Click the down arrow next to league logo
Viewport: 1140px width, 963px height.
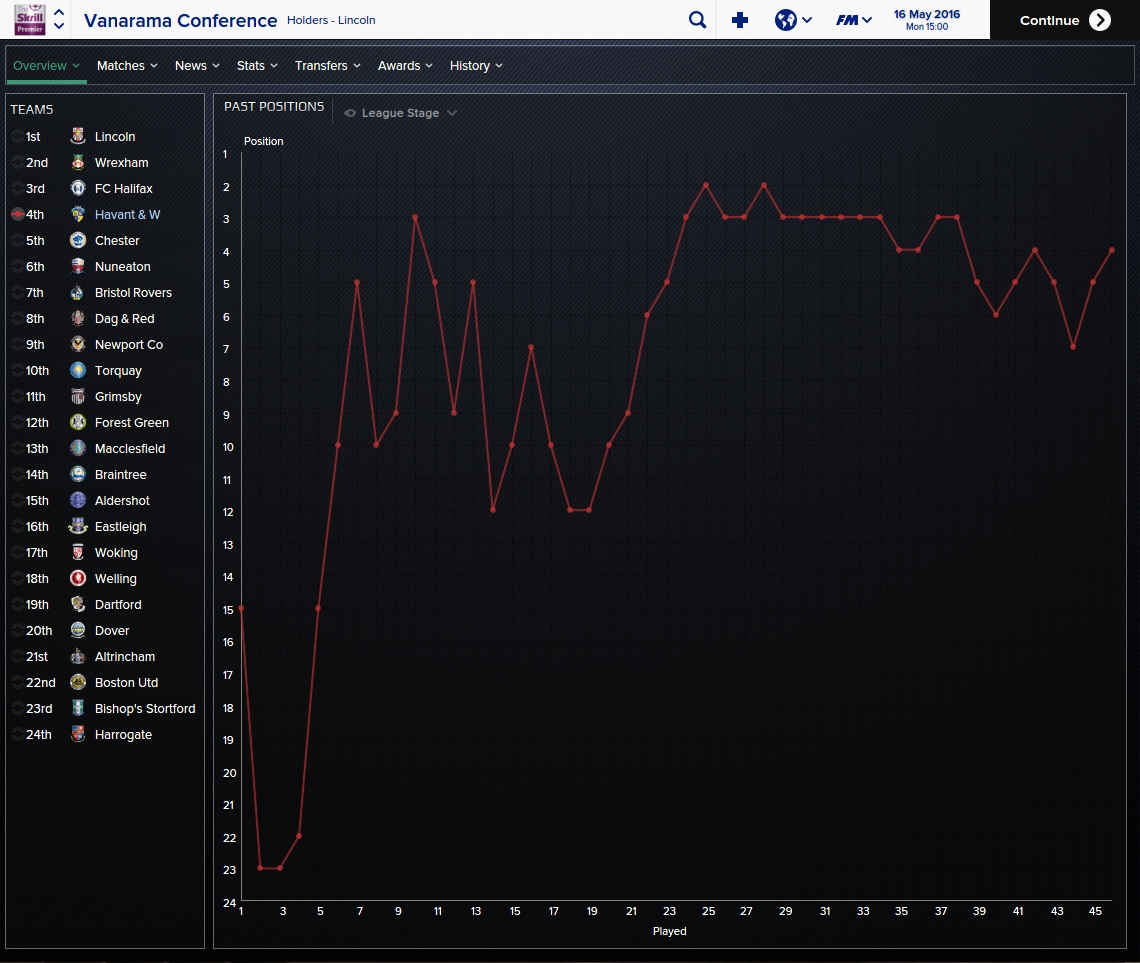point(60,26)
